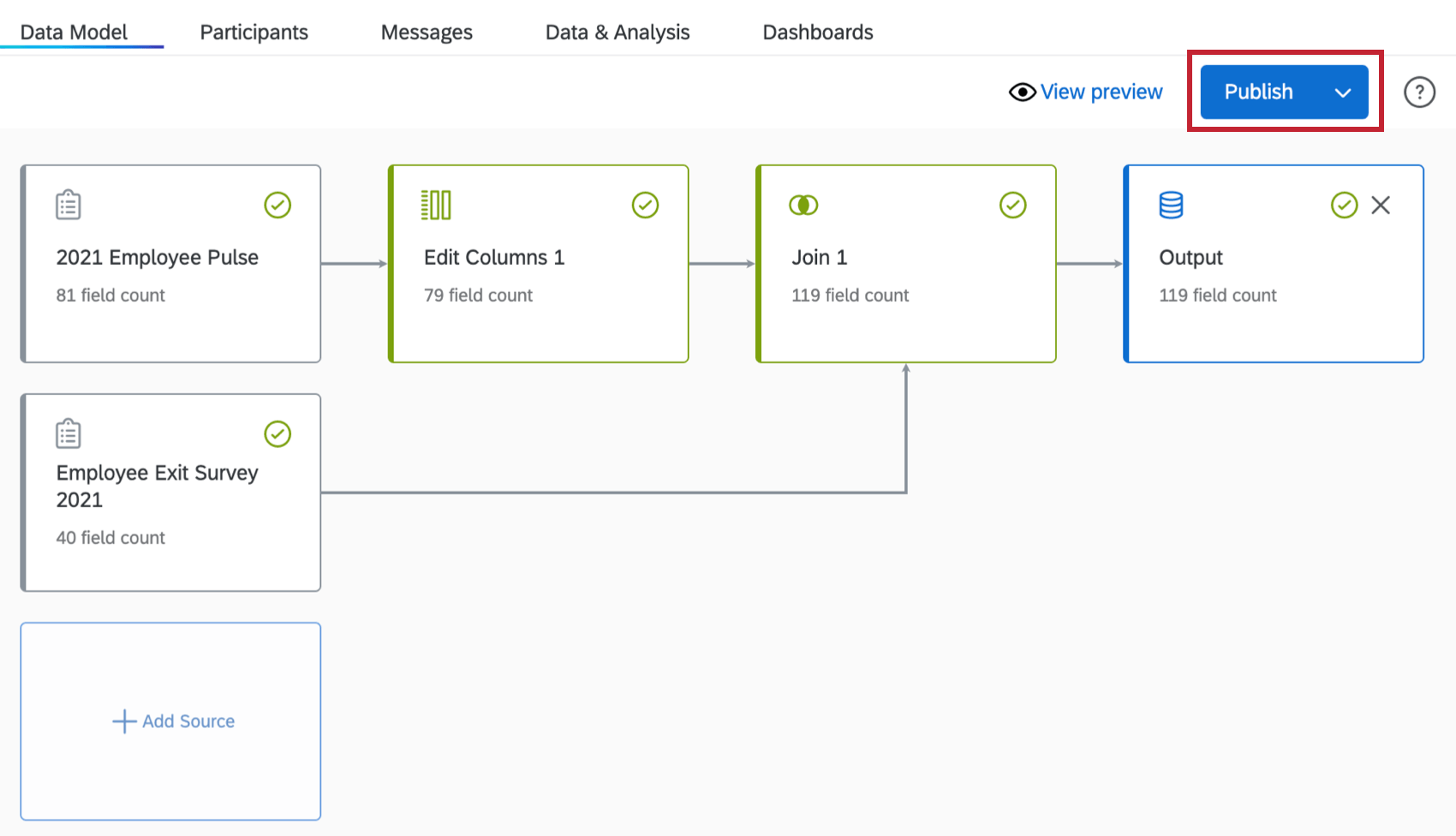Click the Publish button
The height and width of the screenshot is (836, 1456).
tap(1258, 92)
